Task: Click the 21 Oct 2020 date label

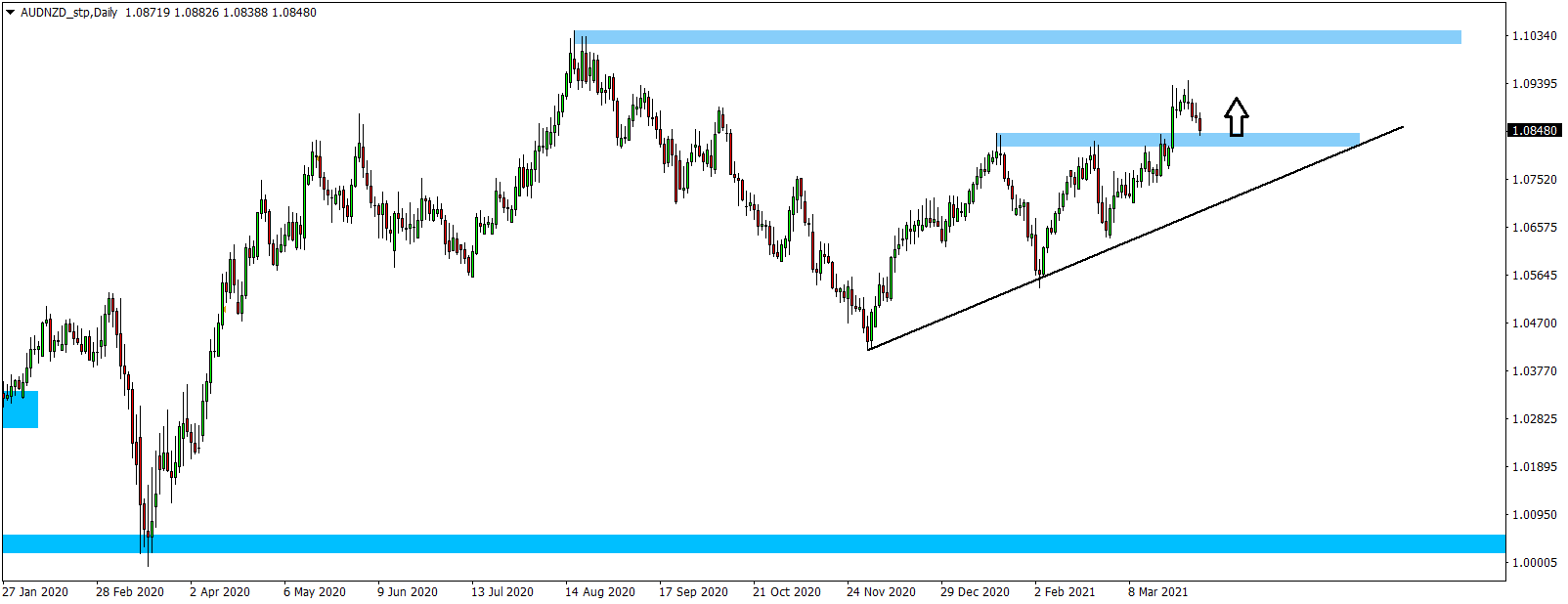Action: point(787,592)
